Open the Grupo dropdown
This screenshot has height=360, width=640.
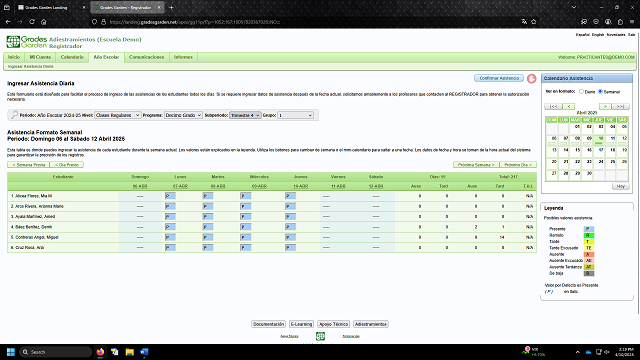tap(296, 115)
